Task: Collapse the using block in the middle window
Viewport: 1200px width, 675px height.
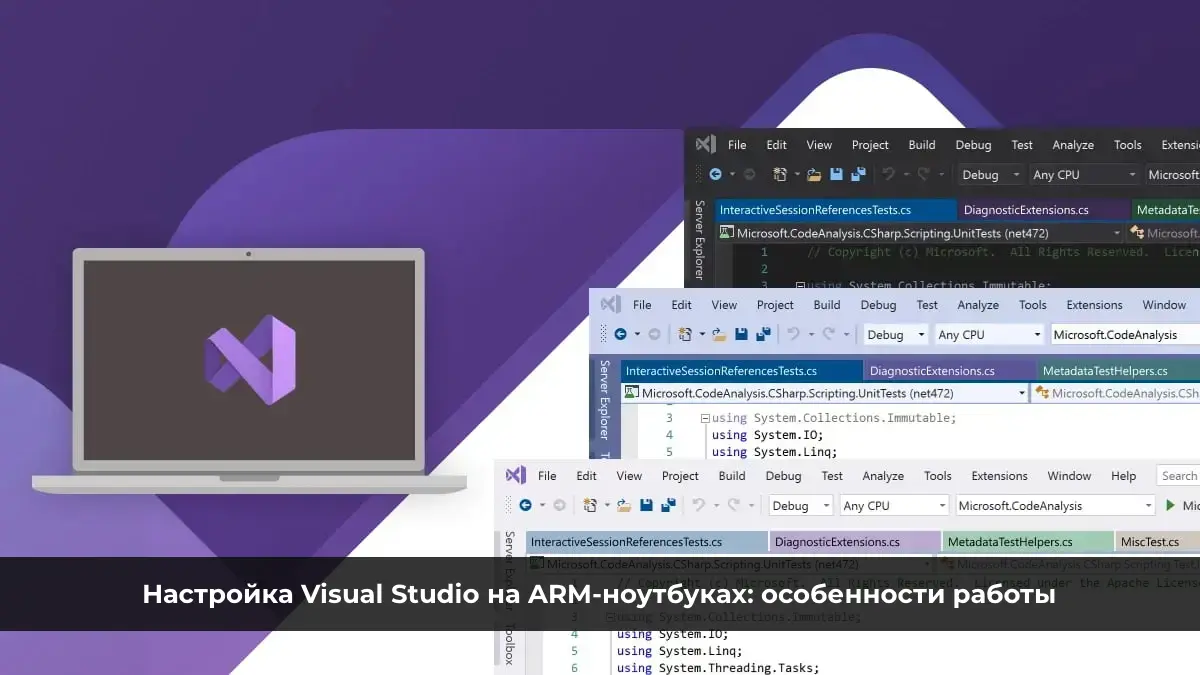Action: coord(705,418)
